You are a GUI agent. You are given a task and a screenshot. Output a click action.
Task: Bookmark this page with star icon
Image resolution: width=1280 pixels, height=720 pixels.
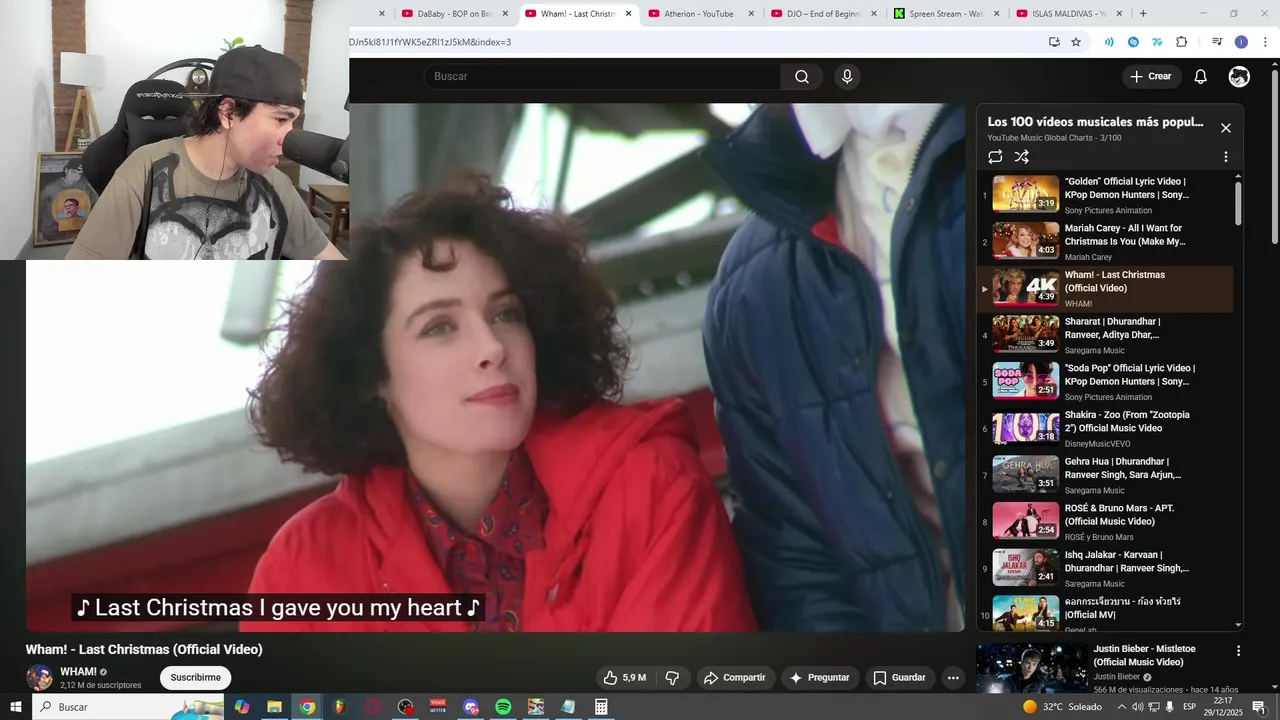click(1076, 42)
